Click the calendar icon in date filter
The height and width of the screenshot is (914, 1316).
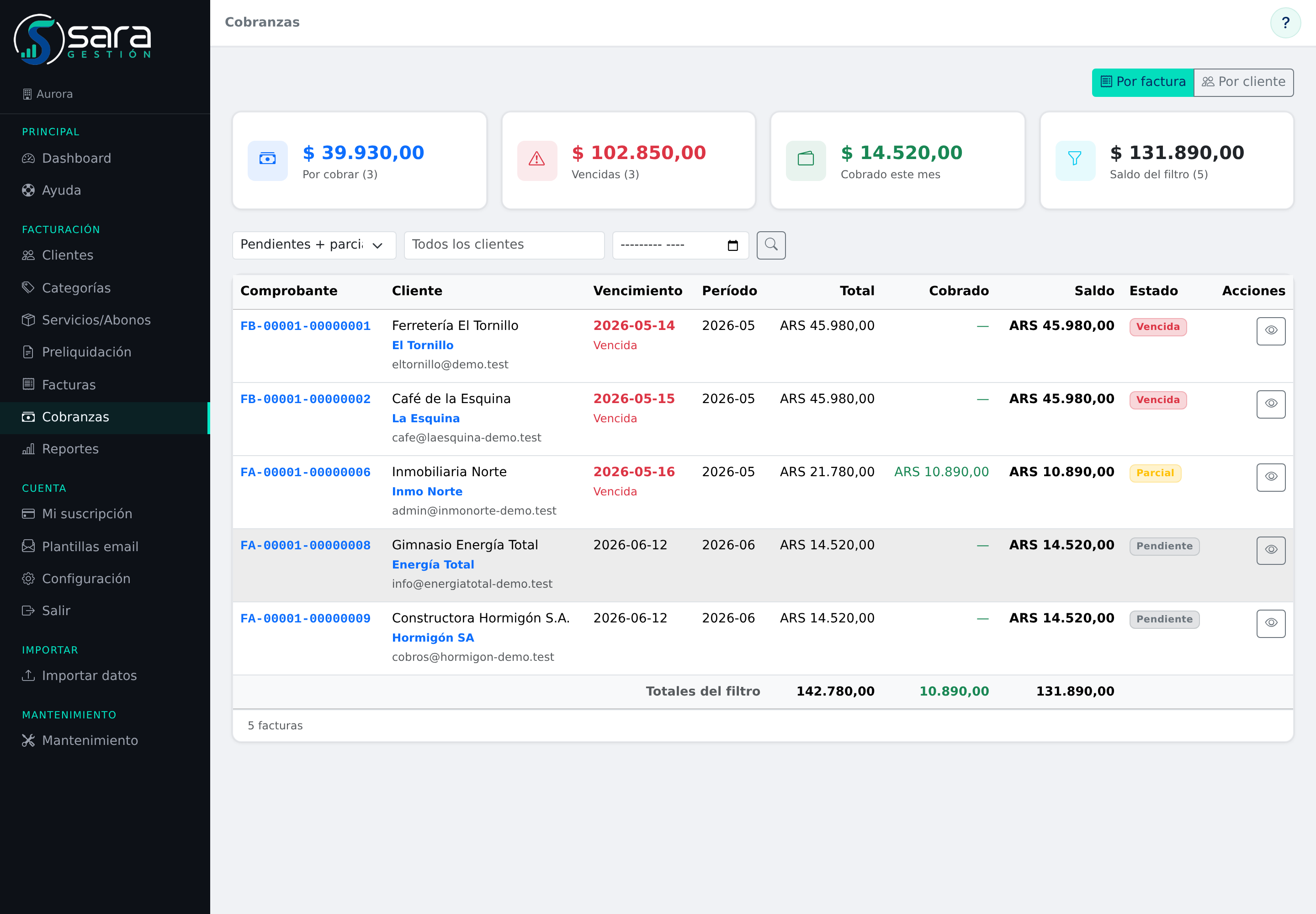[x=732, y=246]
